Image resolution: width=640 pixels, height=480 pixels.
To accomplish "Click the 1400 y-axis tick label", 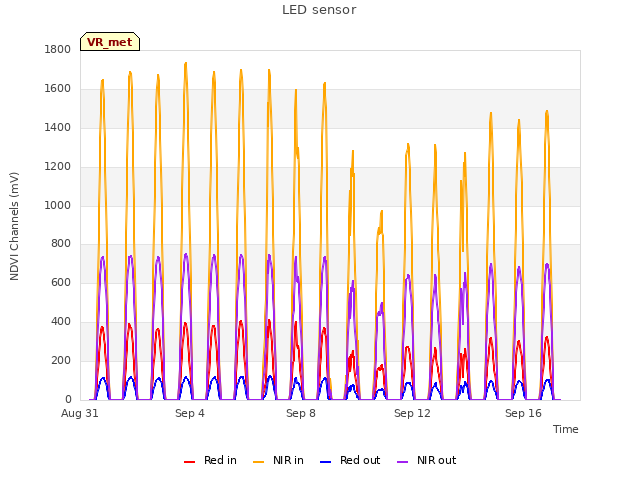I will [x=58, y=128].
